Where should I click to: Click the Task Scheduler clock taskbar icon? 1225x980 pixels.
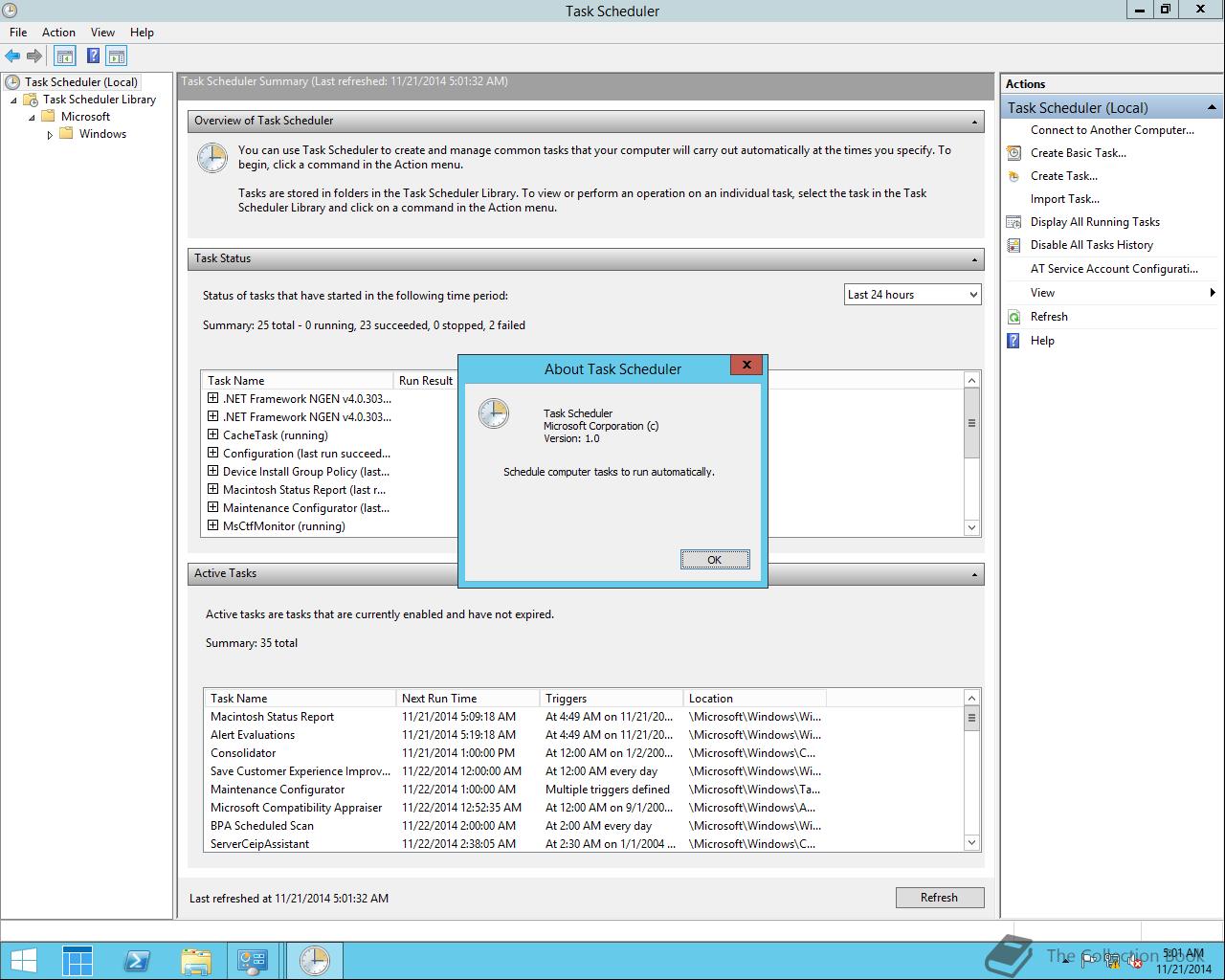coord(314,961)
